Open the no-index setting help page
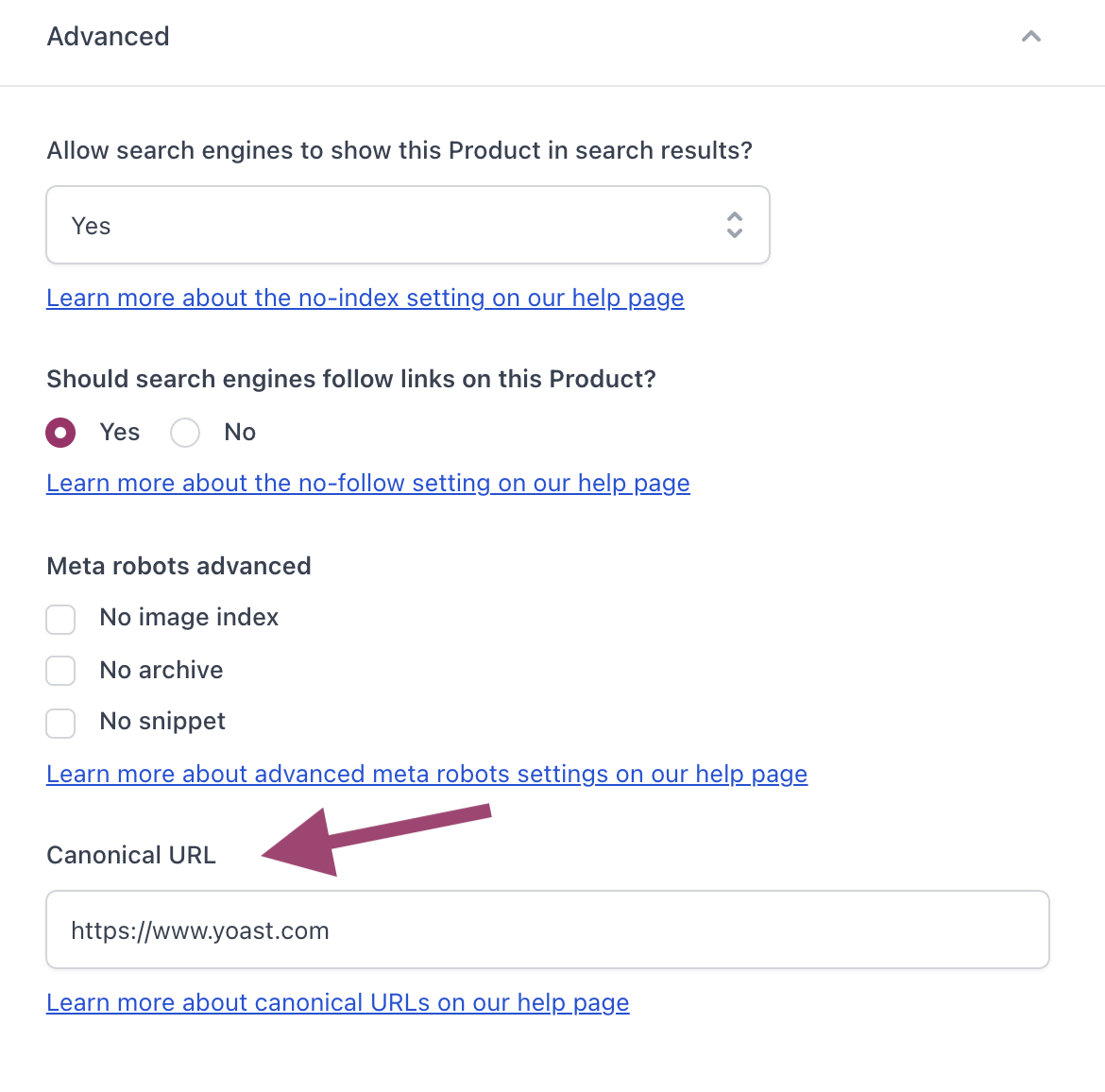Screen dimensions: 1105x1092 pyautogui.click(x=365, y=298)
